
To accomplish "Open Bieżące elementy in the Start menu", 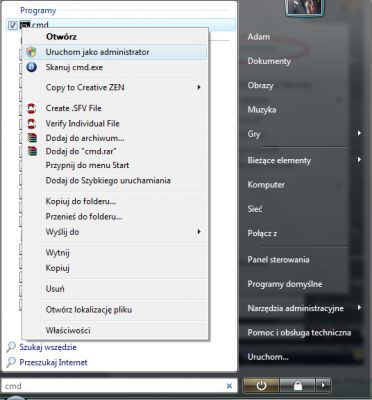I will coord(279,161).
